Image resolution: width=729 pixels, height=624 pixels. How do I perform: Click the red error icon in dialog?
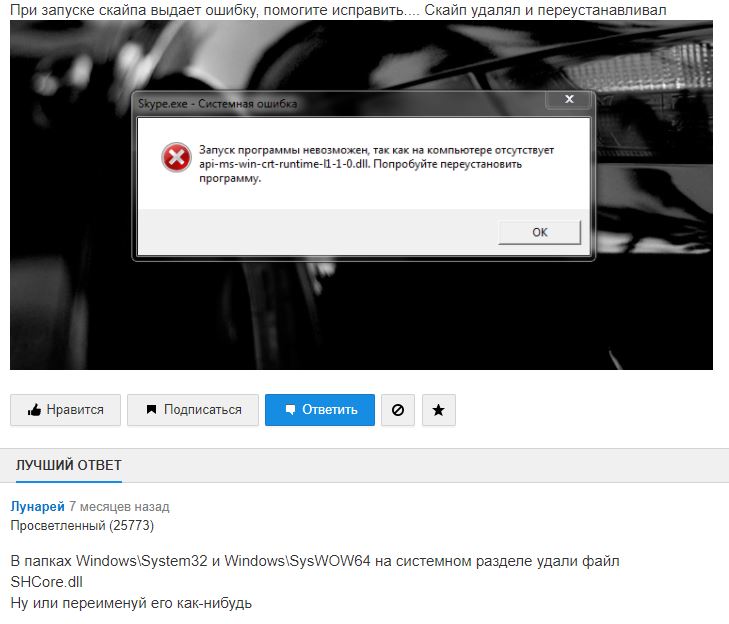(x=176, y=157)
